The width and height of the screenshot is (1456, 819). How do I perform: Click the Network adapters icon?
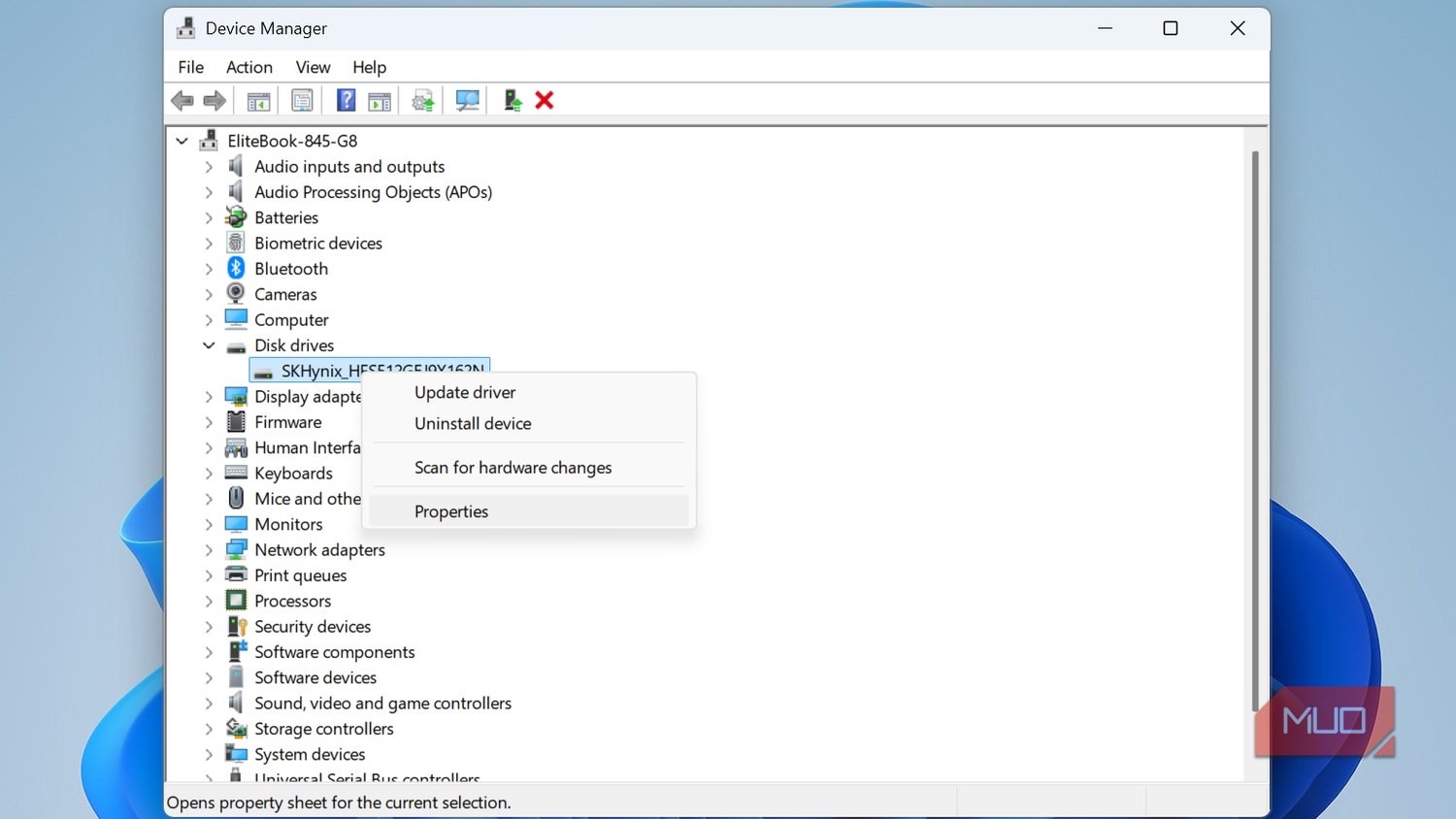pyautogui.click(x=236, y=549)
